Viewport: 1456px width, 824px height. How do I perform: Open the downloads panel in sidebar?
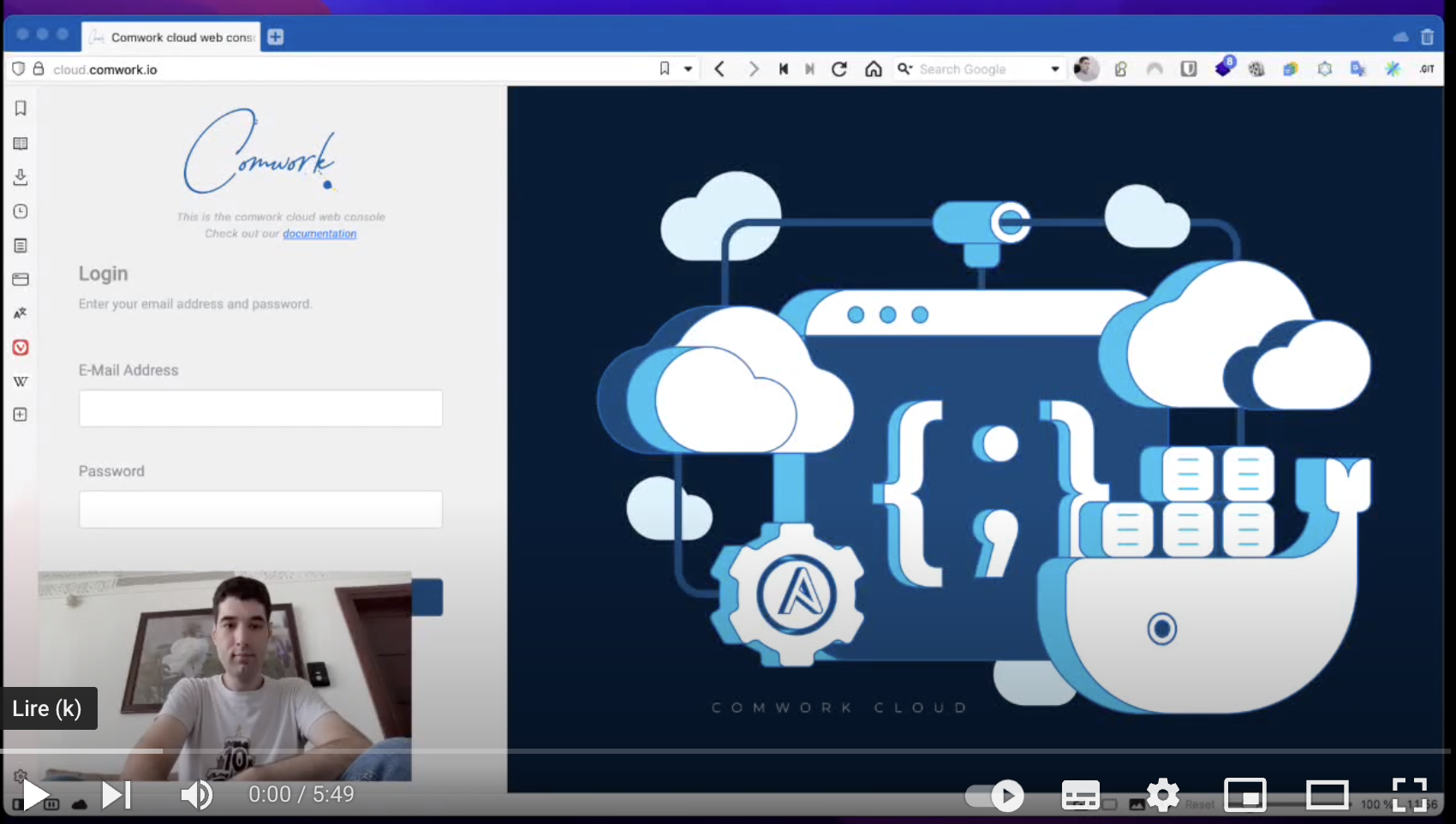(21, 177)
